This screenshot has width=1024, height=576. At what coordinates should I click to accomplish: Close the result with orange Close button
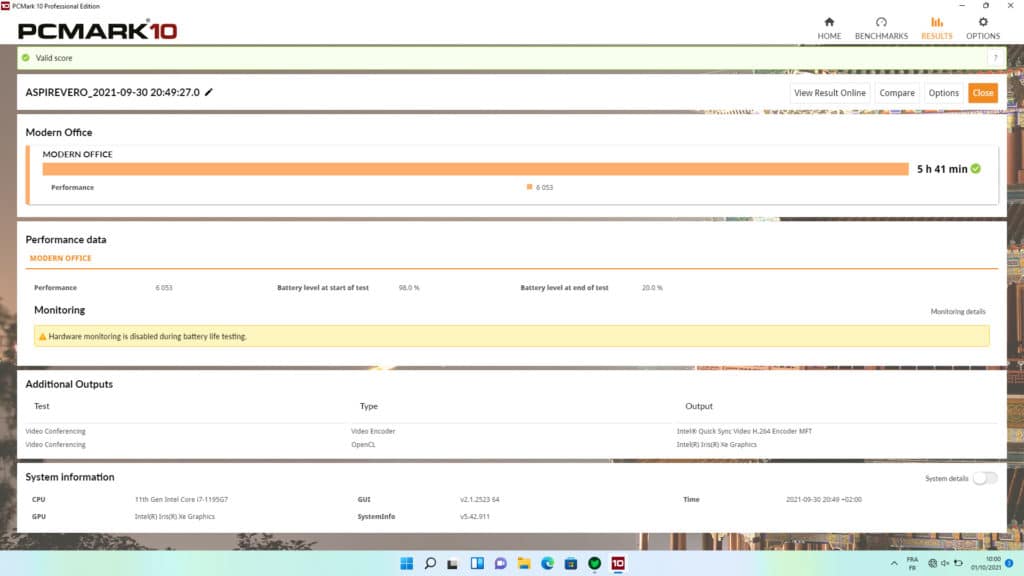[x=982, y=93]
